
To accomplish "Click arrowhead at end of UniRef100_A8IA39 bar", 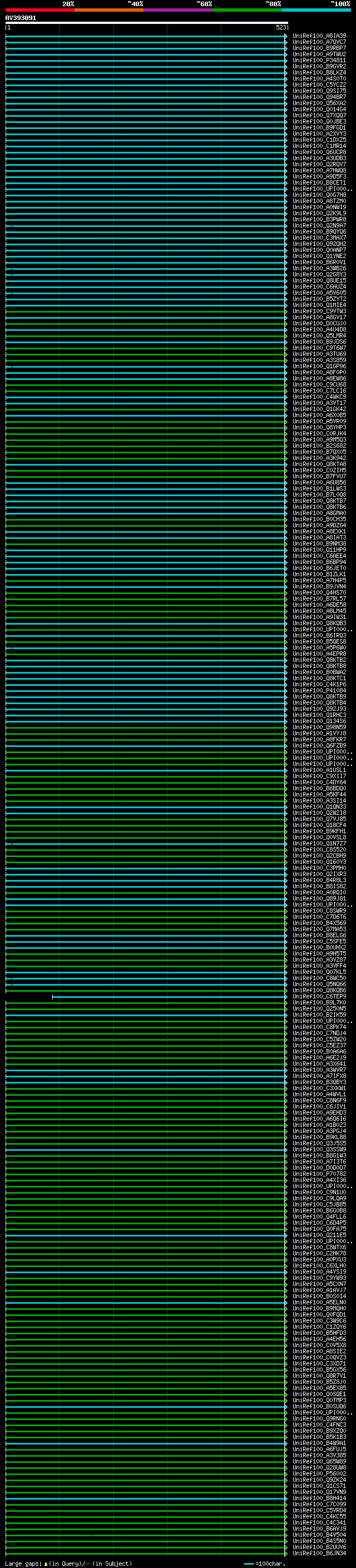I will click(286, 36).
